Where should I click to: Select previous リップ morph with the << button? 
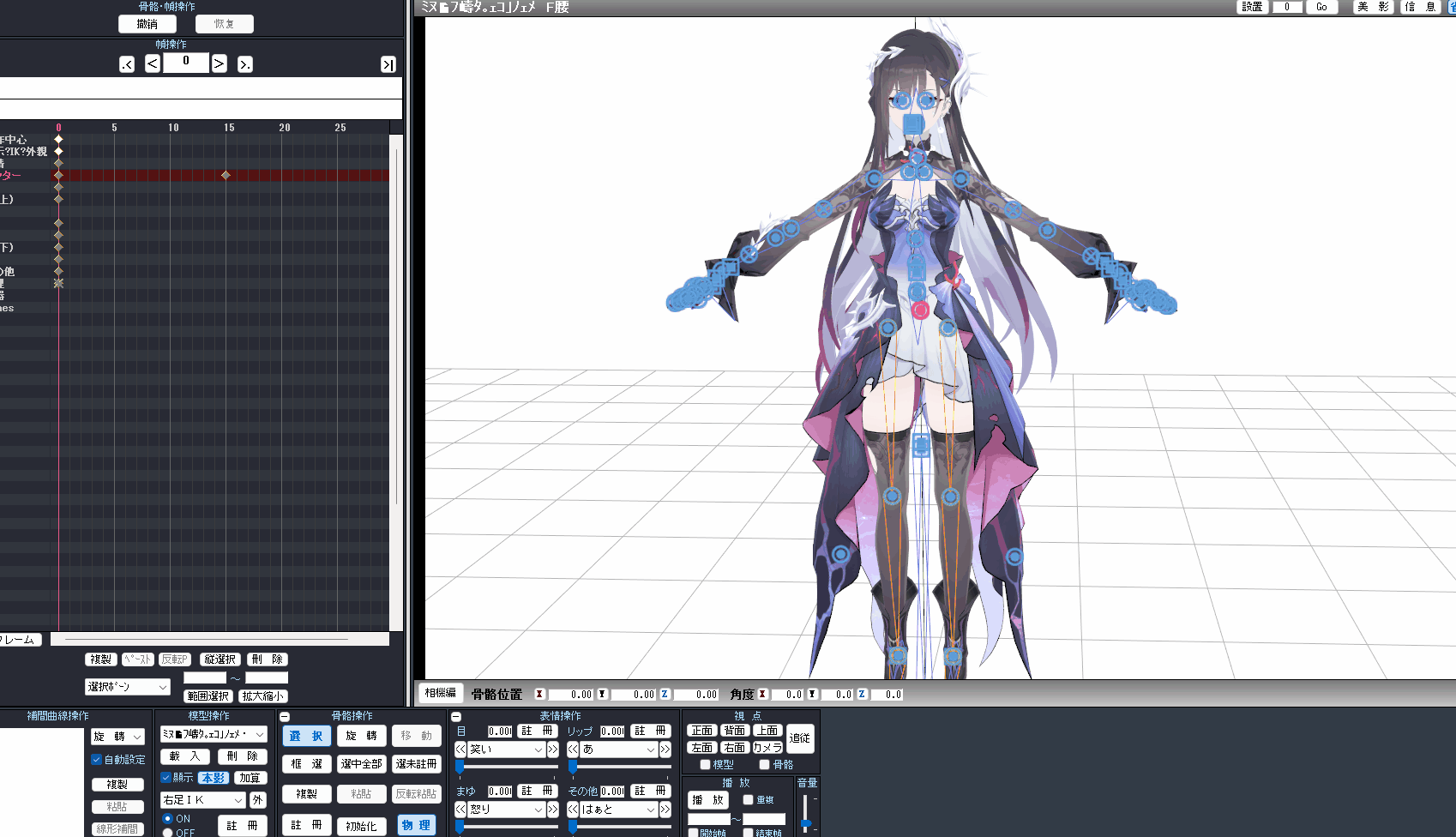573,750
